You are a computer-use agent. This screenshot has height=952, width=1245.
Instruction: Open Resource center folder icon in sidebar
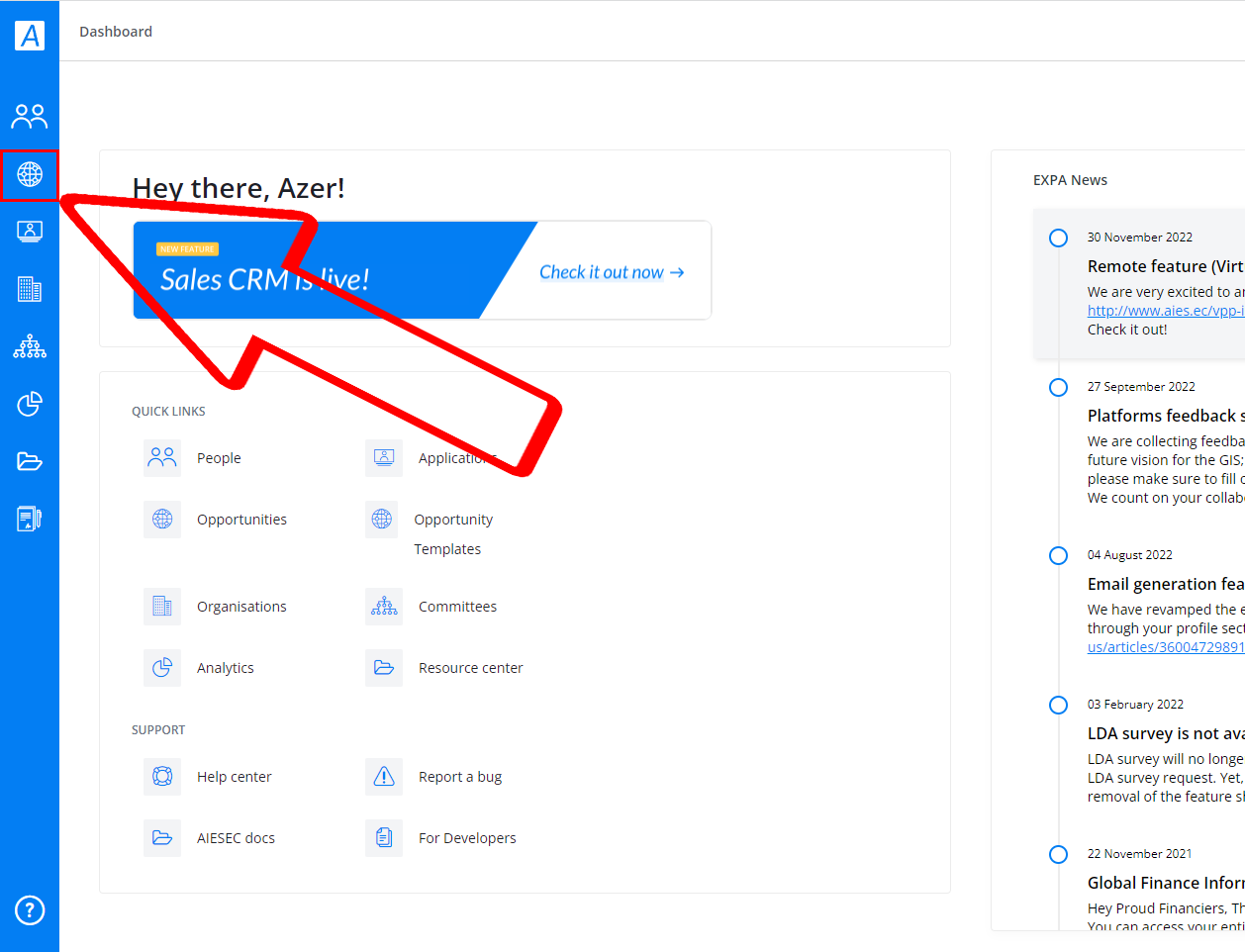[30, 461]
